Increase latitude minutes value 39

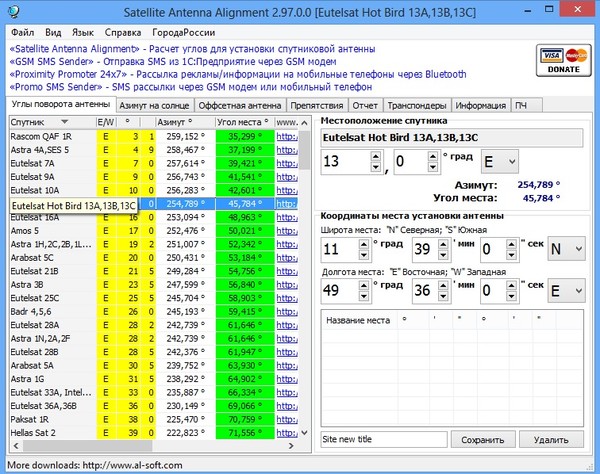(x=443, y=244)
